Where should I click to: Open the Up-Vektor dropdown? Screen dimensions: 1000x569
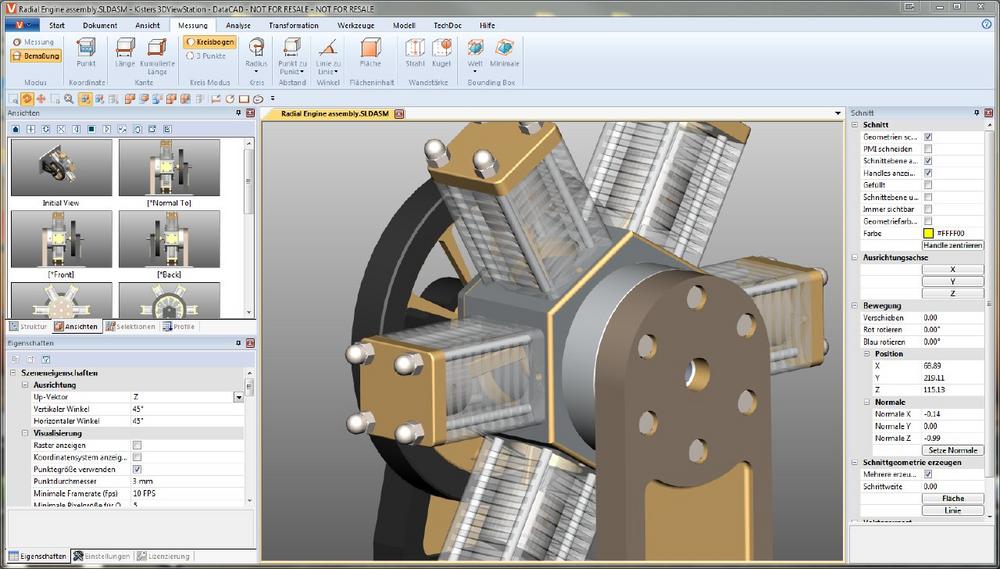(x=239, y=397)
